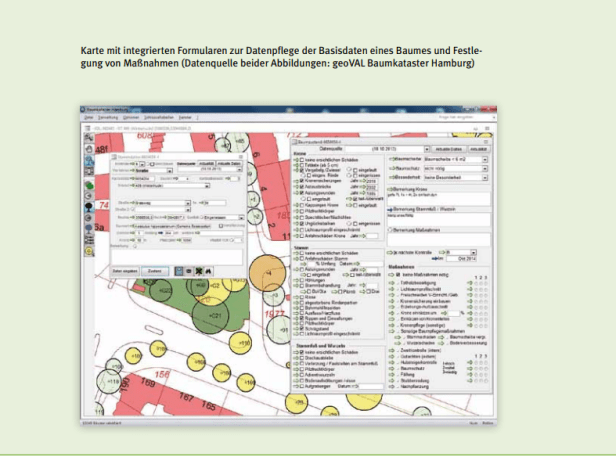The width and height of the screenshot is (616, 457).
Task: Click the Zustand button
Action: click(x=156, y=271)
